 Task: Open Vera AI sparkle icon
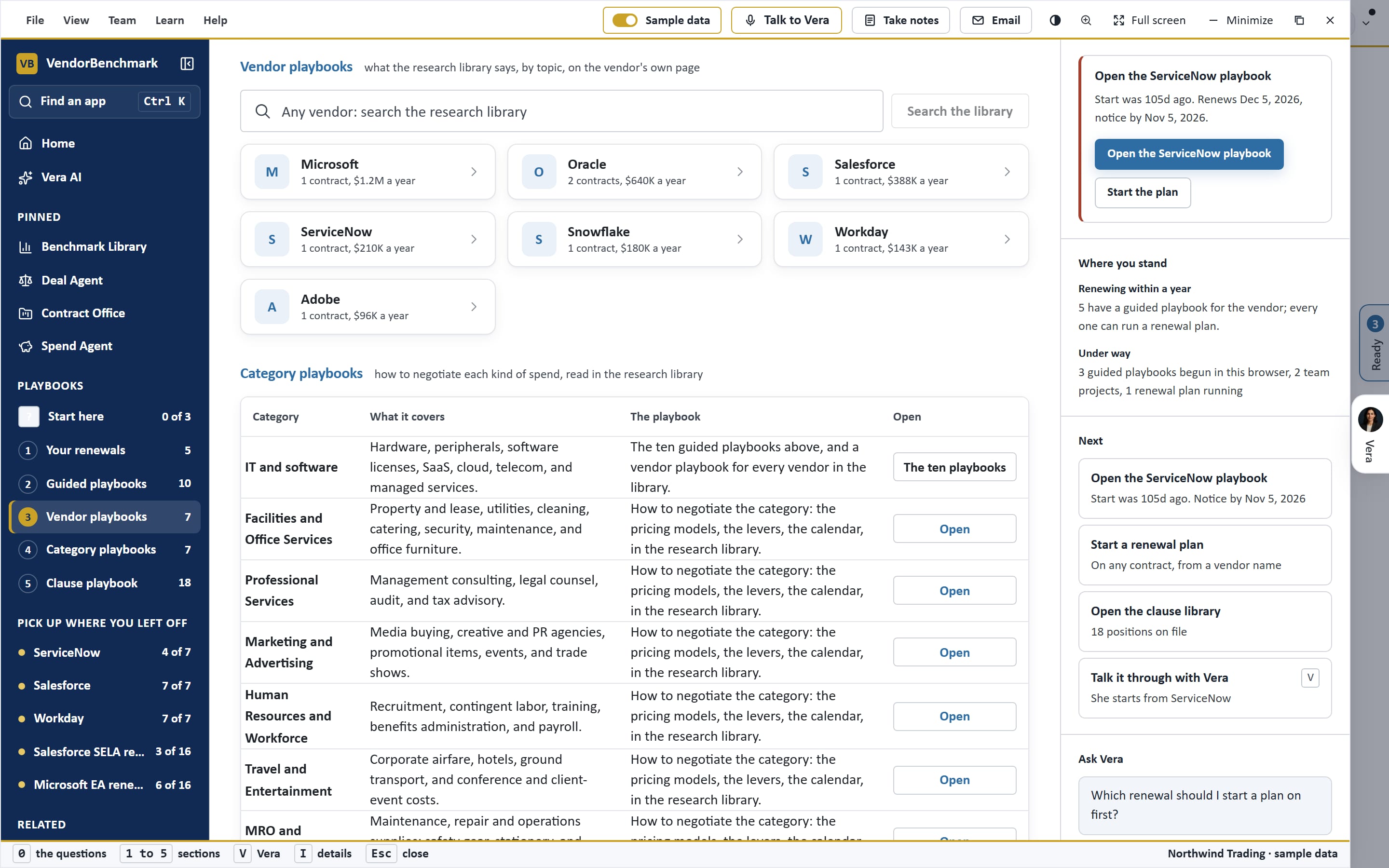(25, 177)
